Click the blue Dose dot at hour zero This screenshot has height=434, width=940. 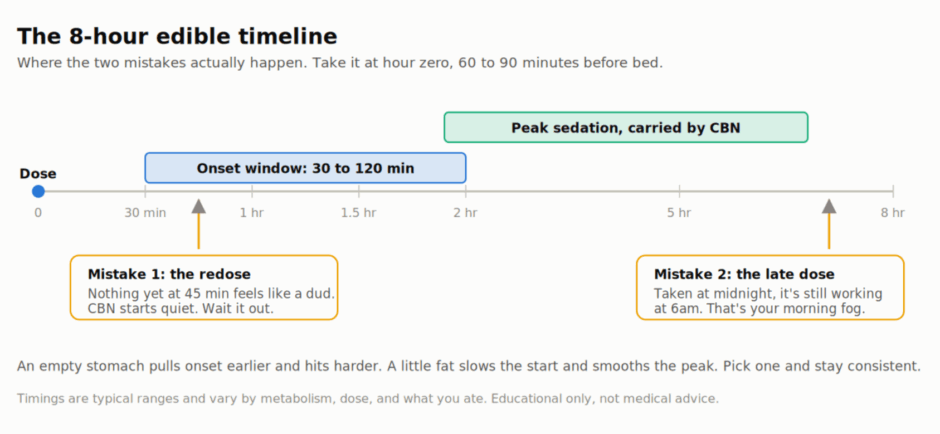[x=38, y=191]
